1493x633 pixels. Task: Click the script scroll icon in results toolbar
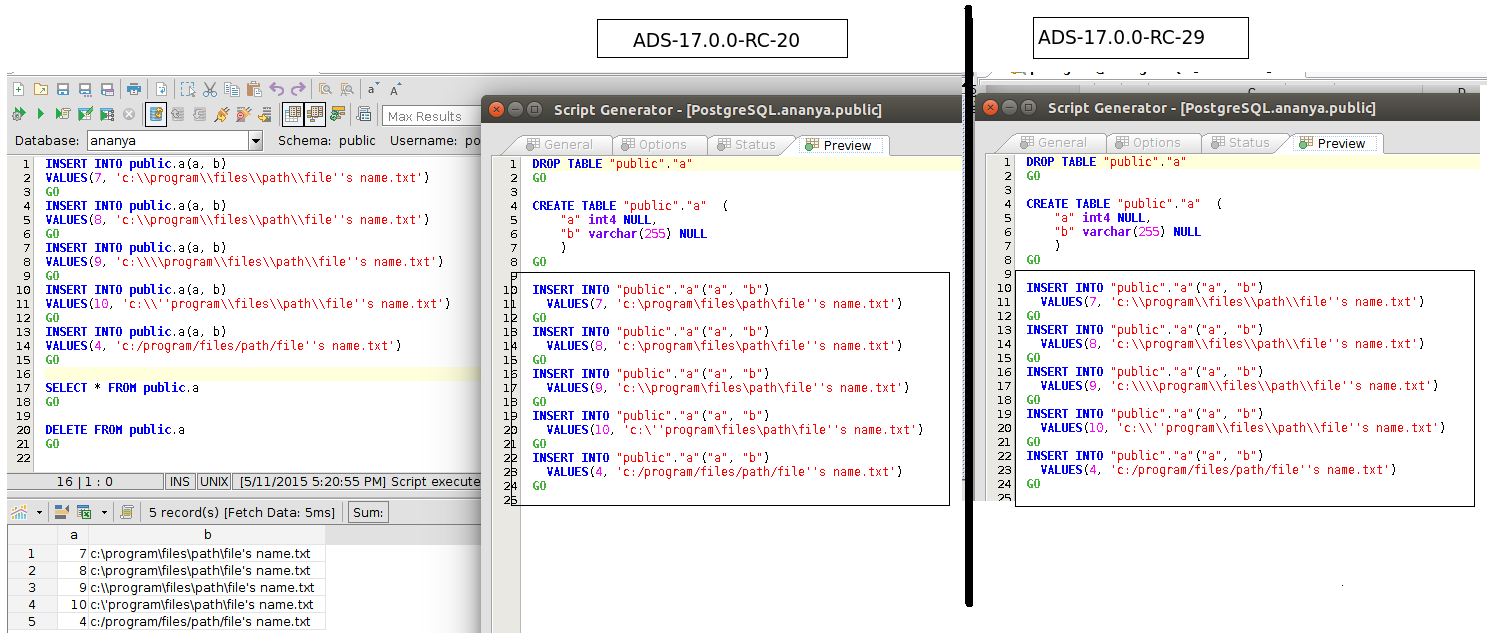pyautogui.click(x=127, y=512)
